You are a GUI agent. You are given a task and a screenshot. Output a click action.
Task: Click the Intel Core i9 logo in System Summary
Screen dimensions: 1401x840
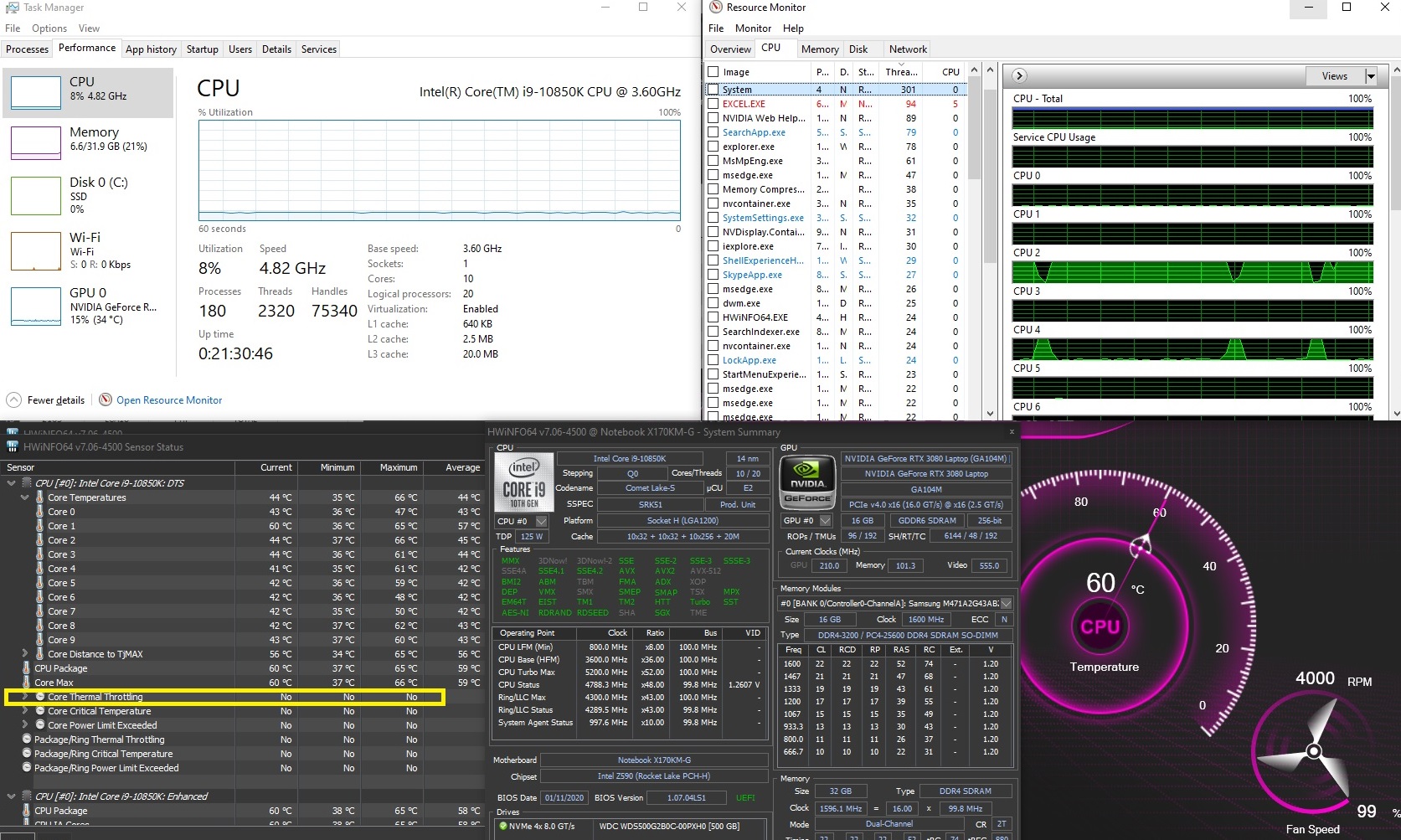(x=525, y=482)
